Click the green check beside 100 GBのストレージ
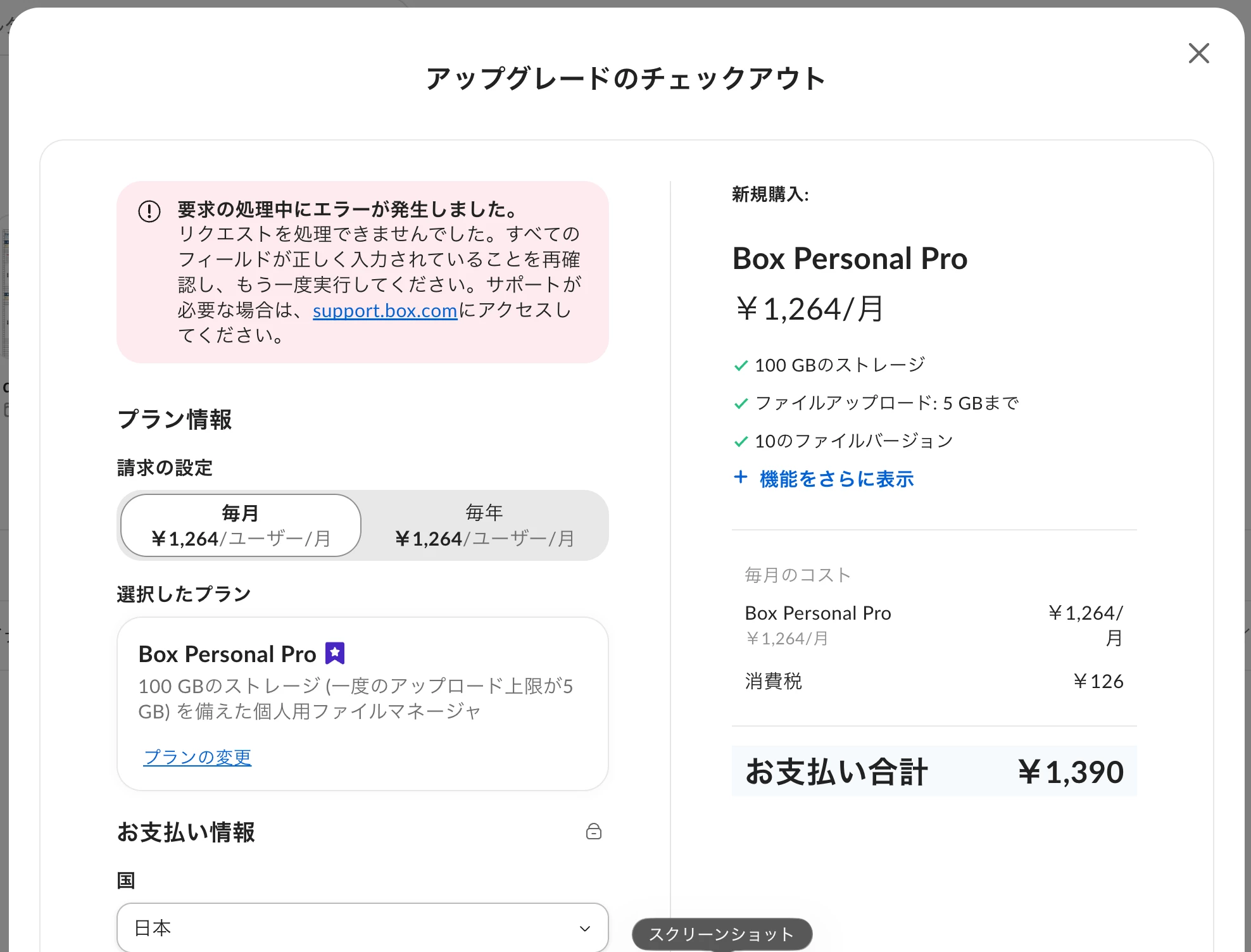The height and width of the screenshot is (952, 1251). (741, 366)
